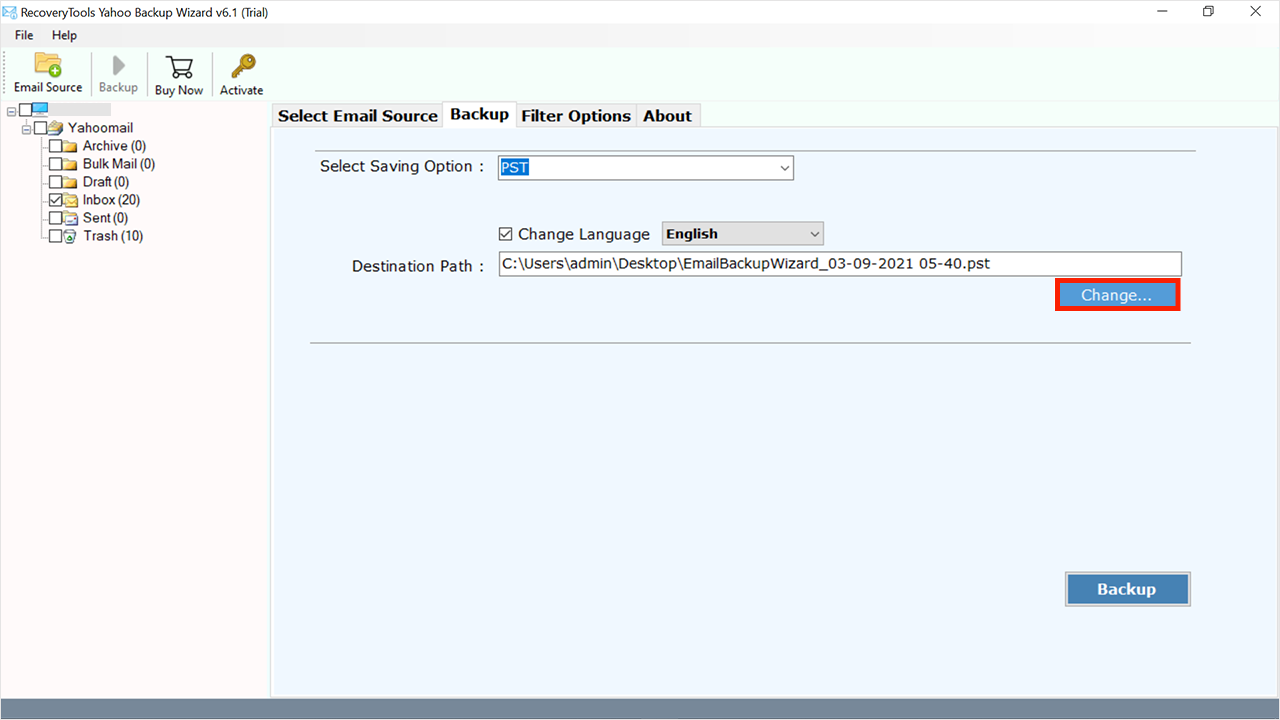The height and width of the screenshot is (720, 1280).
Task: Click the computer icon at tree root
Action: coord(40,109)
